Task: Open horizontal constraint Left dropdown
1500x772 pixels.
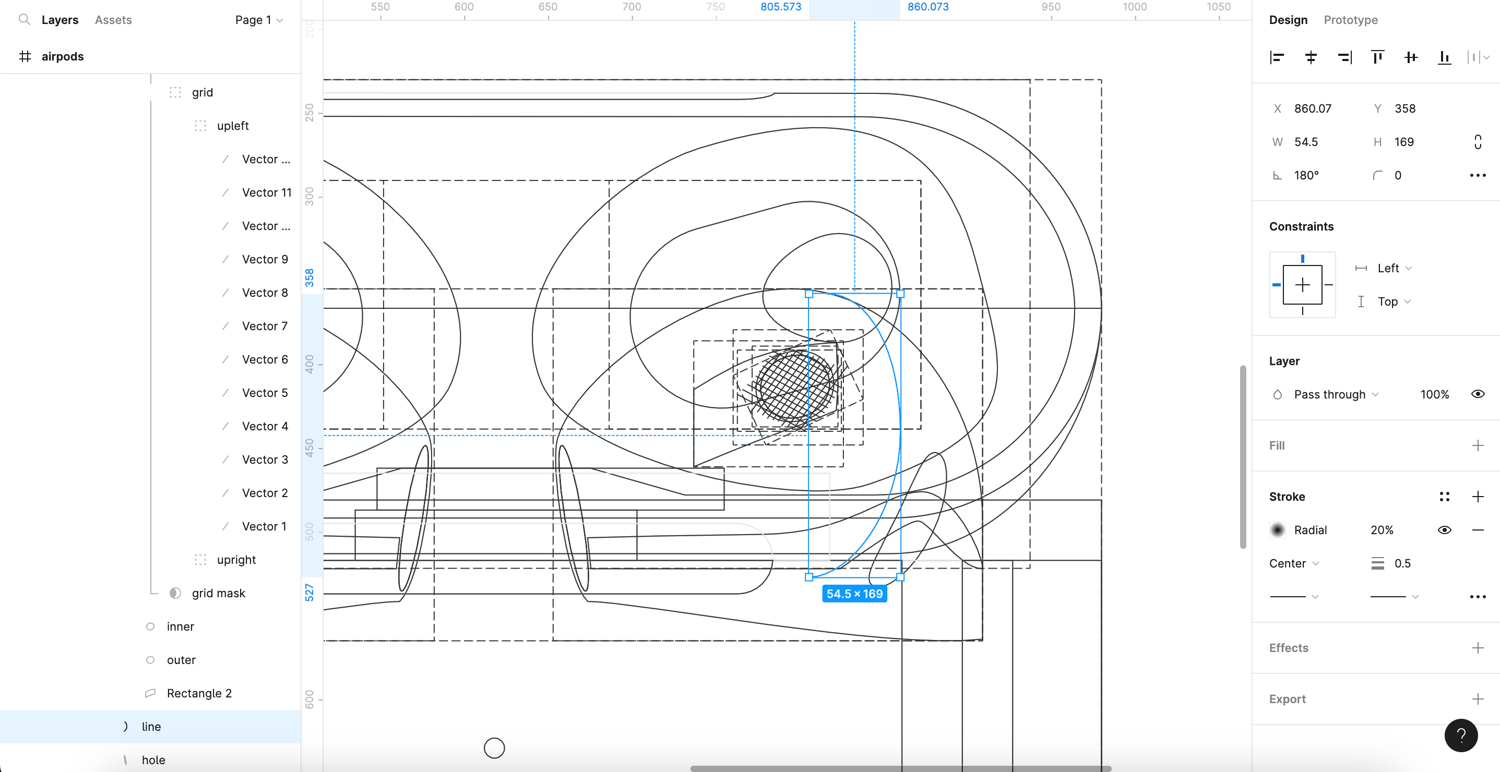Action: click(1395, 268)
